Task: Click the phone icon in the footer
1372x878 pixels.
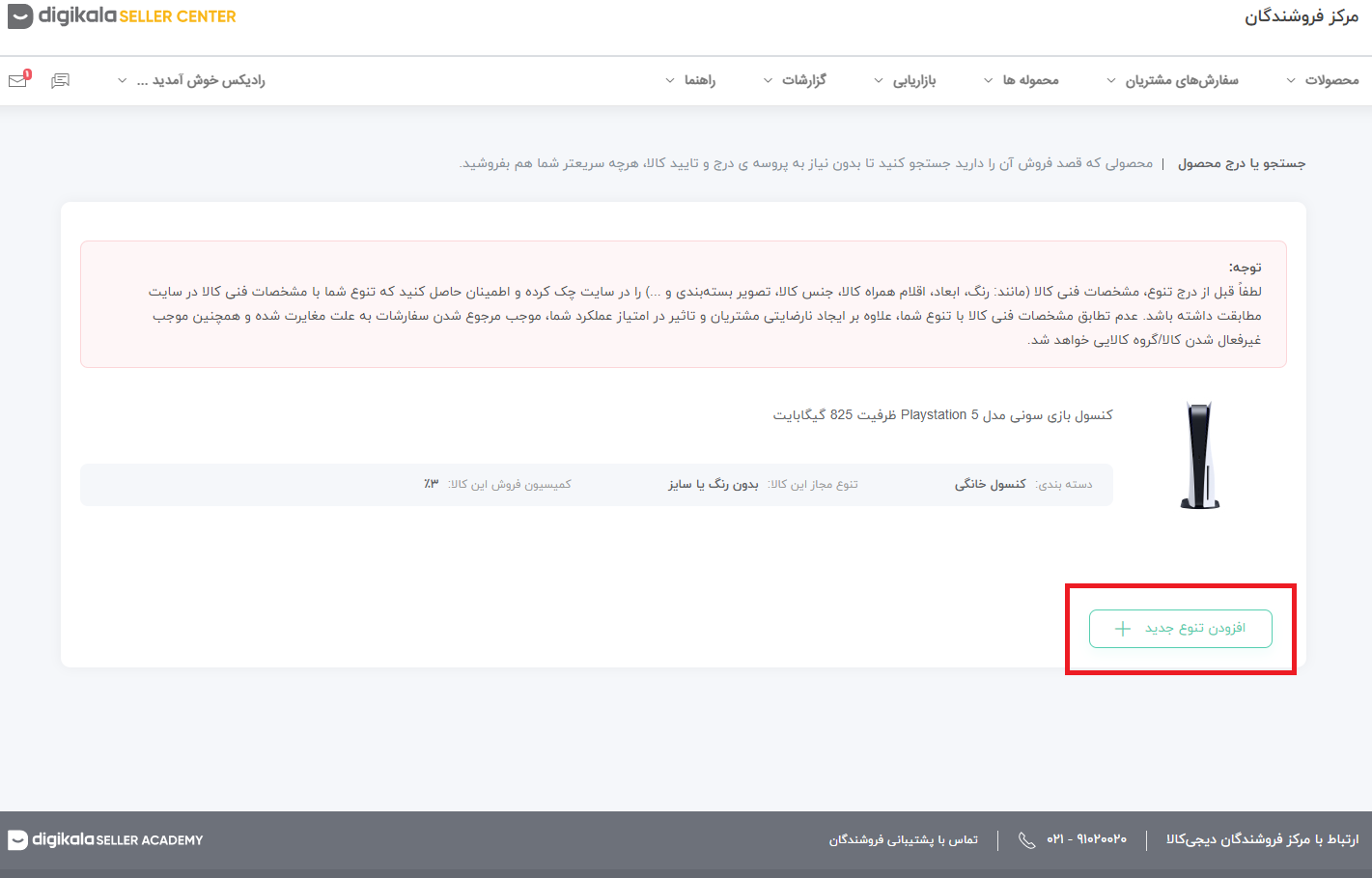Action: pos(1026,840)
